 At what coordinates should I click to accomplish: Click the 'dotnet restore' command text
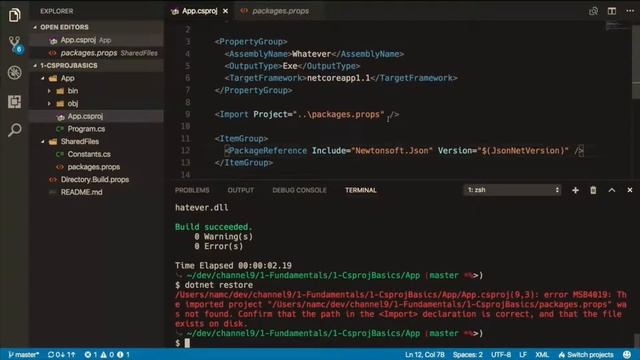218,285
